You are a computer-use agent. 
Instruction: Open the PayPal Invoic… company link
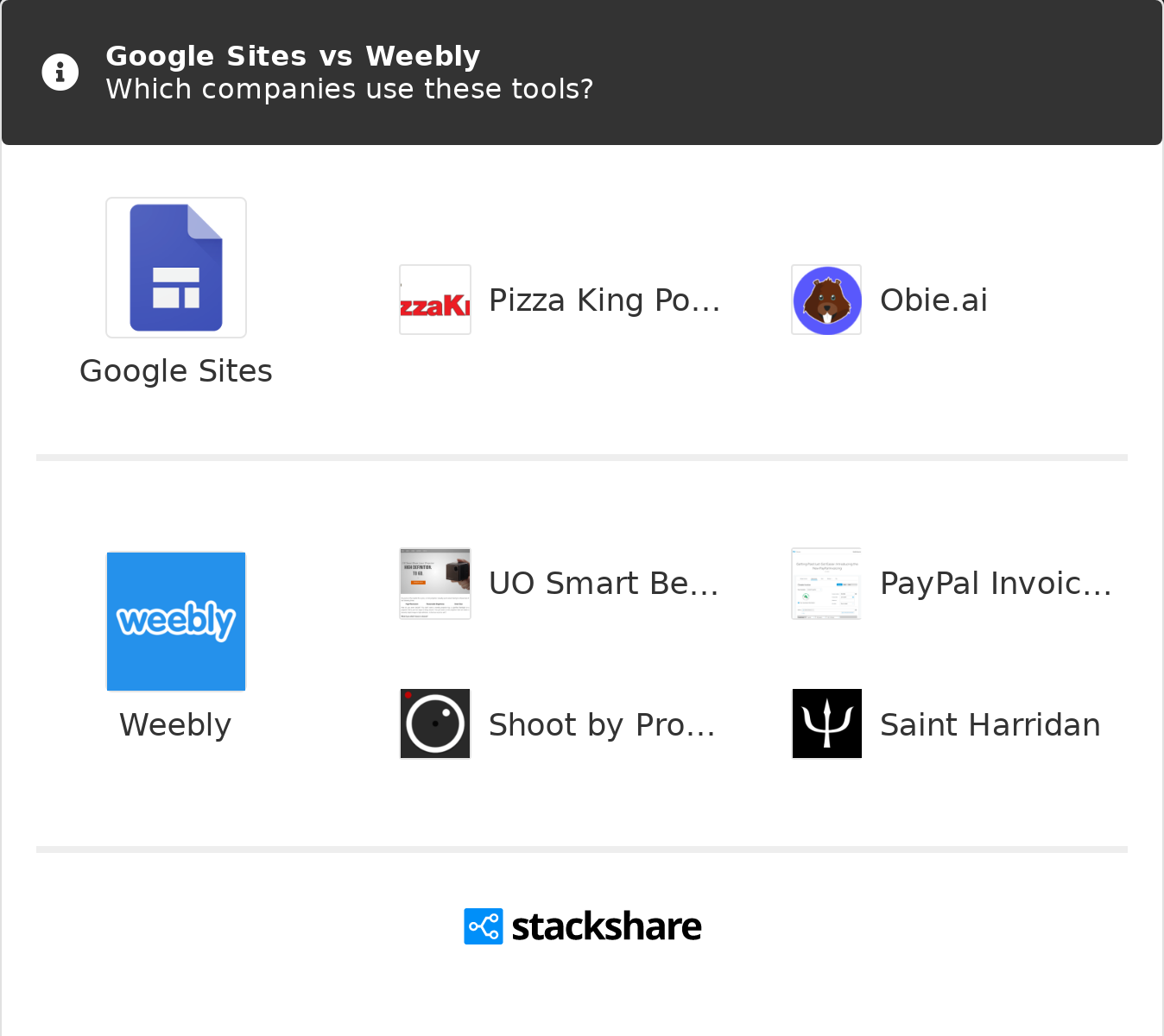coord(996,584)
